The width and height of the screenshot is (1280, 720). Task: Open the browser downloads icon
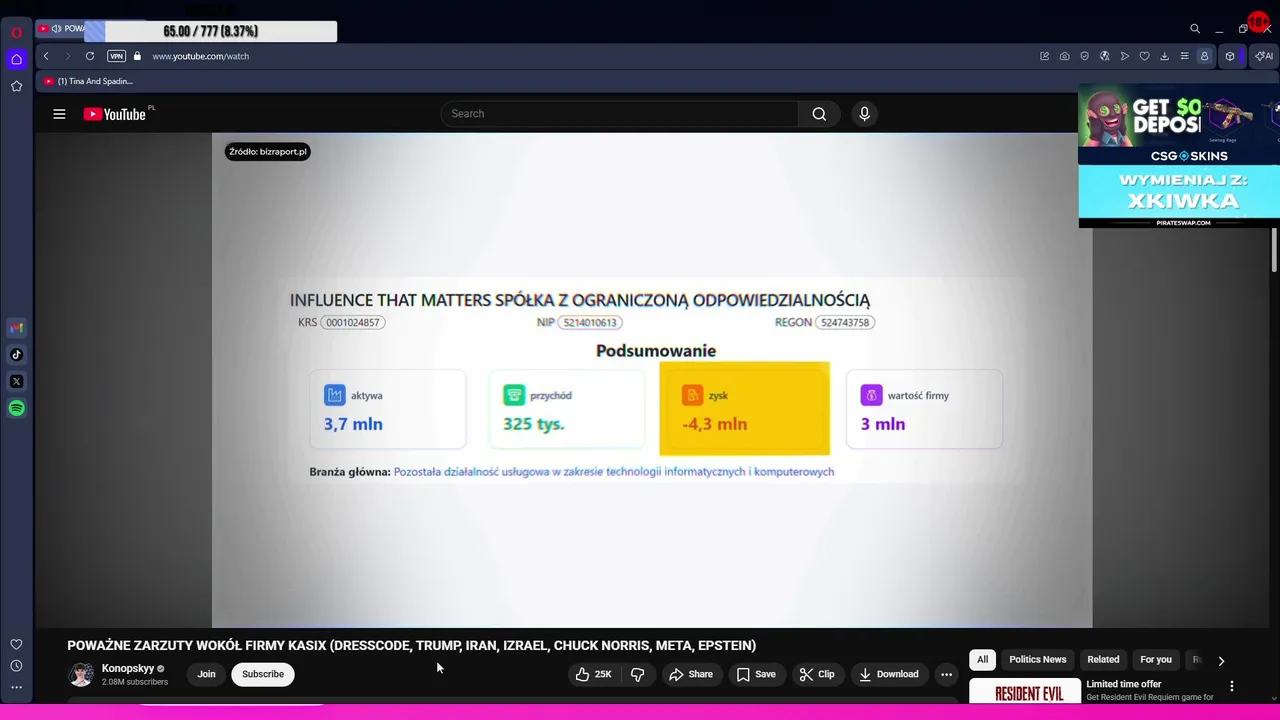point(1164,56)
